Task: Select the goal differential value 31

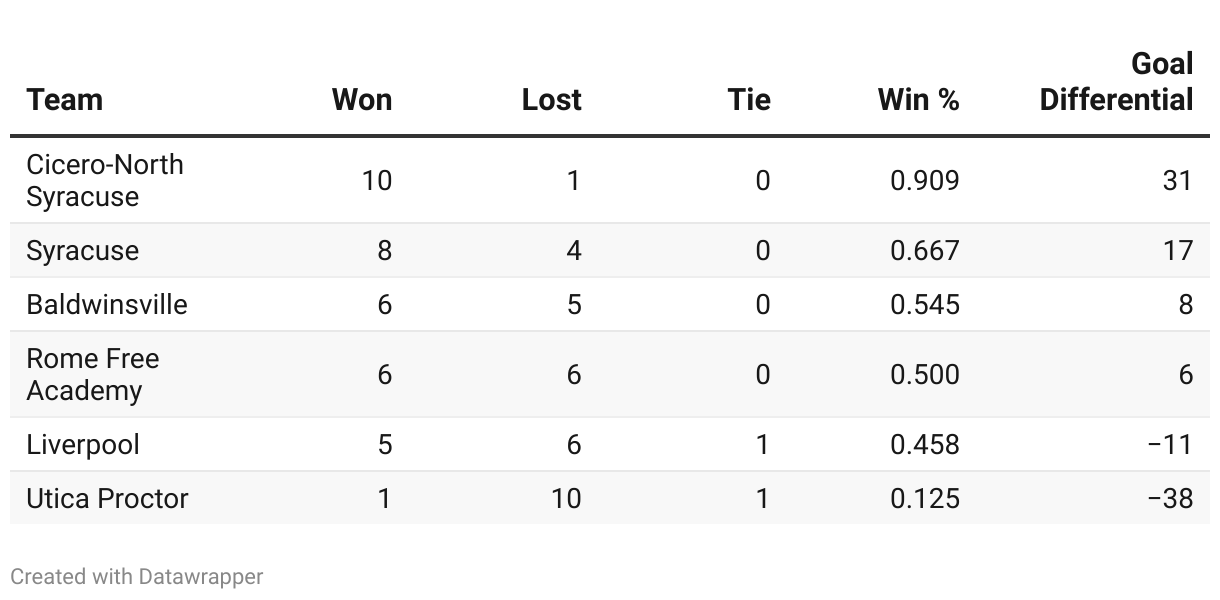Action: point(1177,180)
